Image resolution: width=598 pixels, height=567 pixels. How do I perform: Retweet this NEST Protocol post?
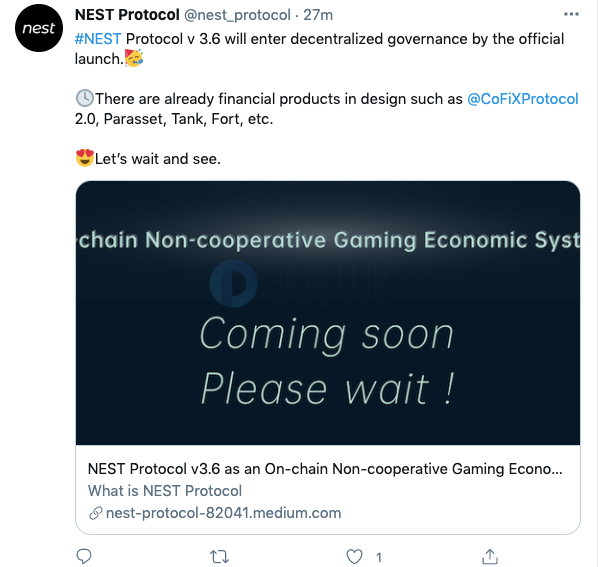click(220, 557)
